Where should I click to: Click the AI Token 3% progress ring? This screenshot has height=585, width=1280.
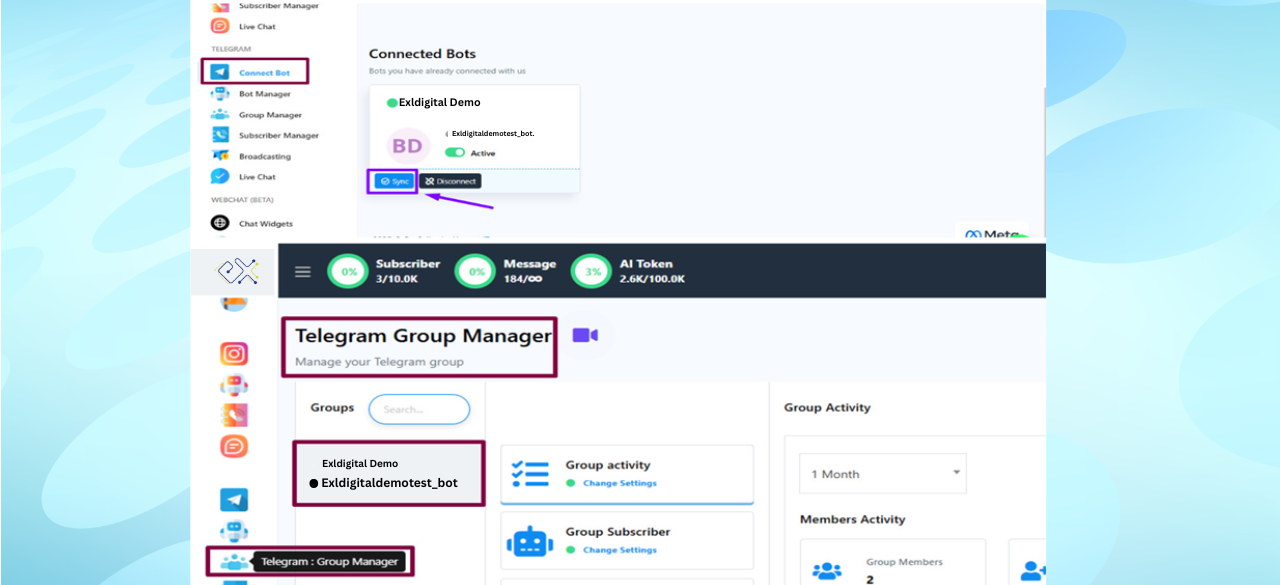click(592, 271)
